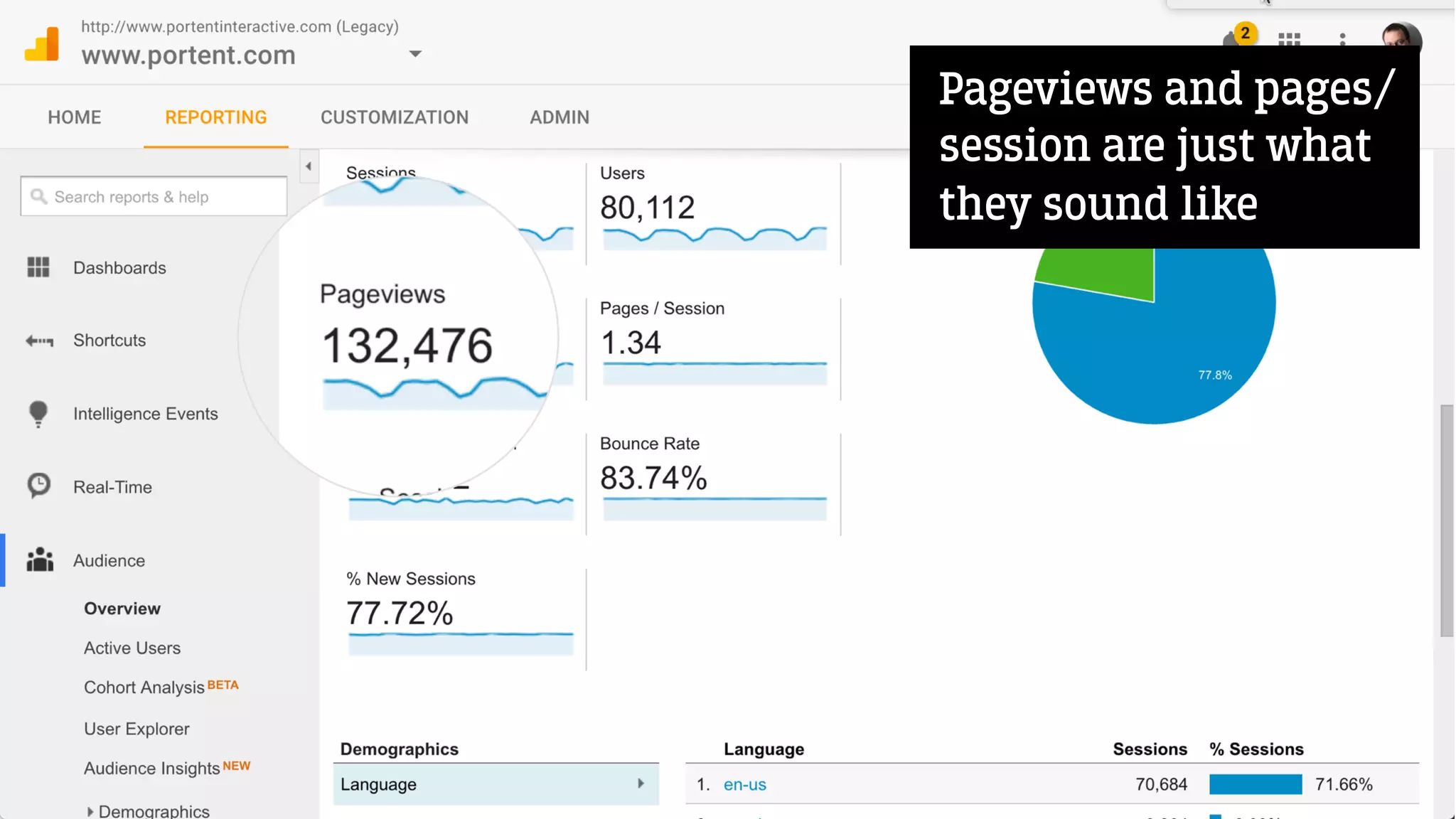Viewport: 1456px width, 819px height.
Task: Click the Google Analytics logo icon
Action: pyautogui.click(x=42, y=44)
